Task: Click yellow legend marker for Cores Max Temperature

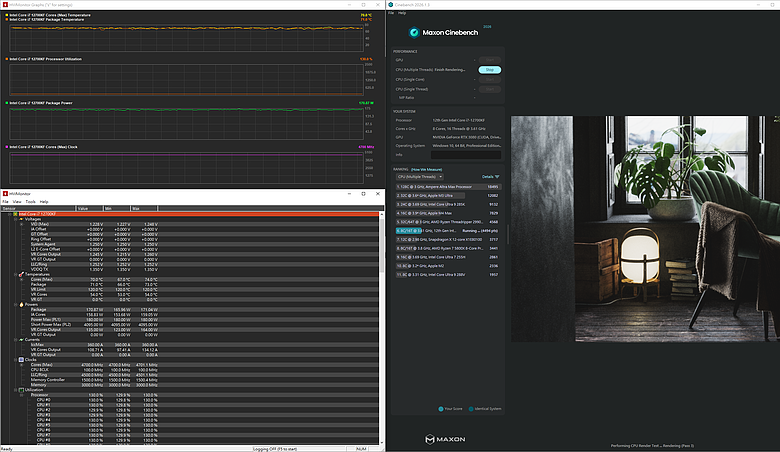Action: point(6,15)
